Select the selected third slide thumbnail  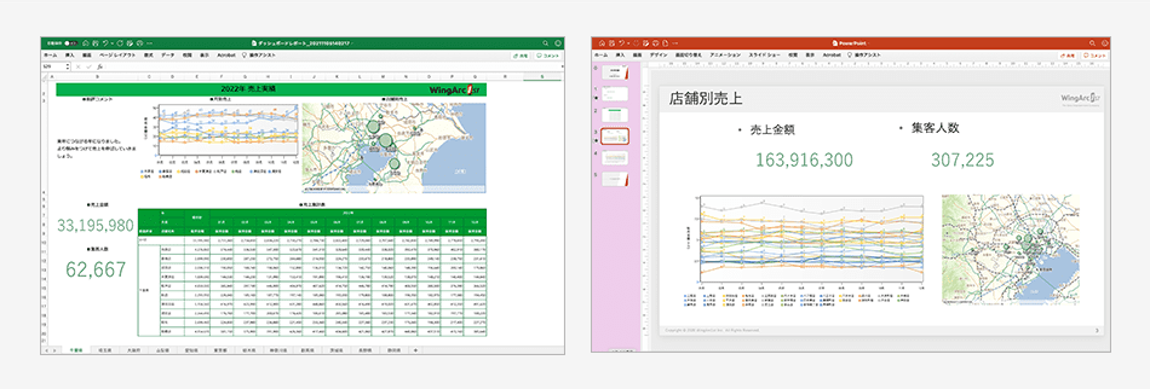pyautogui.click(x=615, y=137)
